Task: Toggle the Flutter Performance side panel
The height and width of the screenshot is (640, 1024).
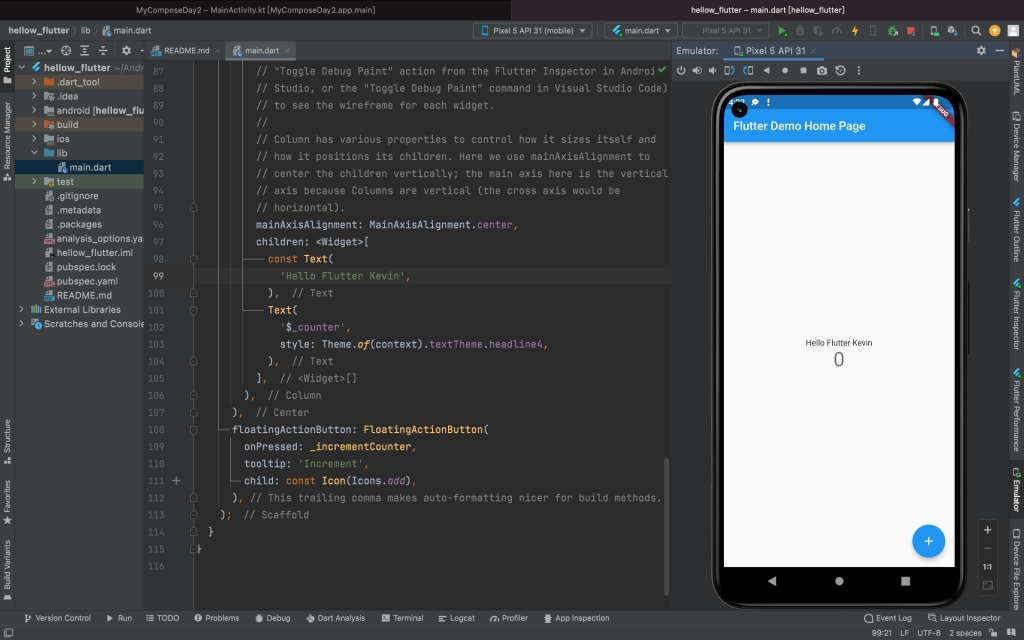Action: tap(1017, 410)
